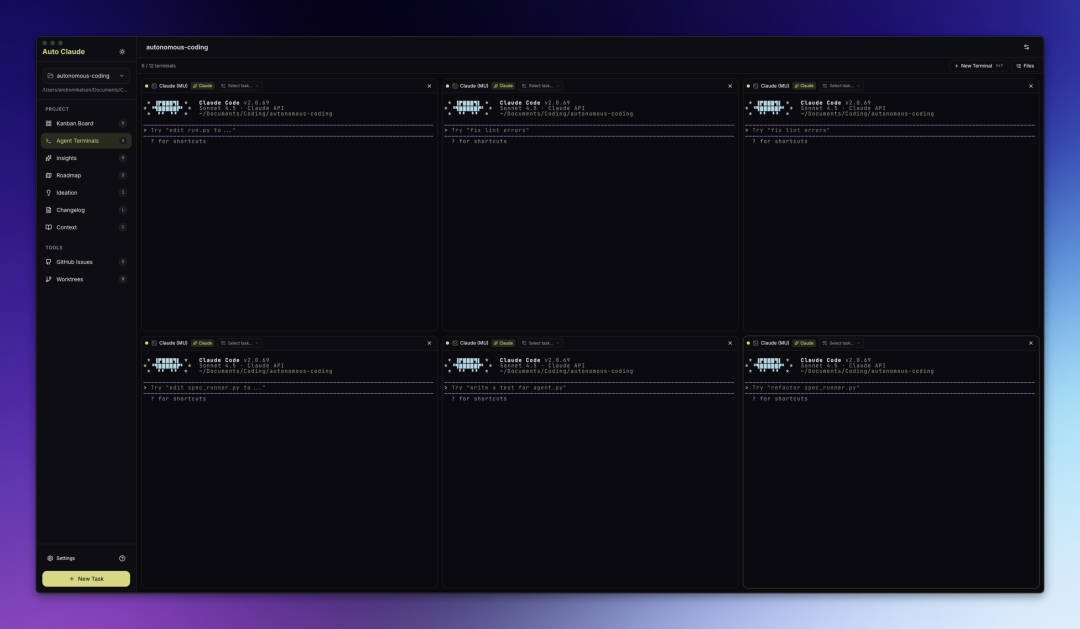
Task: Expand Select task in the first terminal
Action: point(239,86)
